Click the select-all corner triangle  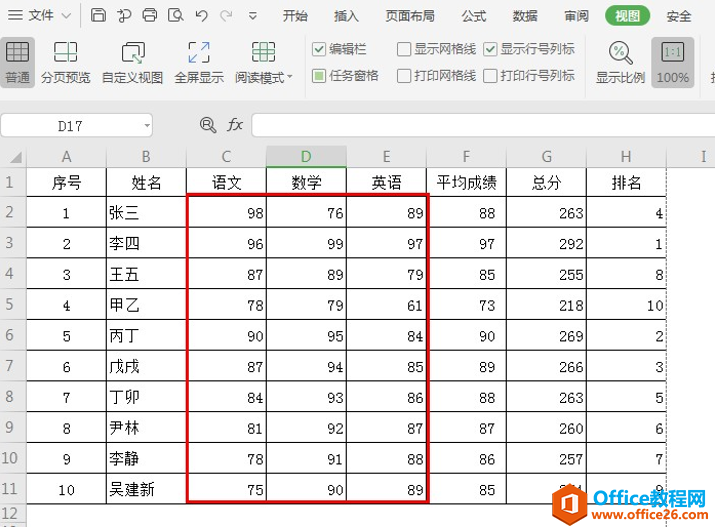[14, 157]
